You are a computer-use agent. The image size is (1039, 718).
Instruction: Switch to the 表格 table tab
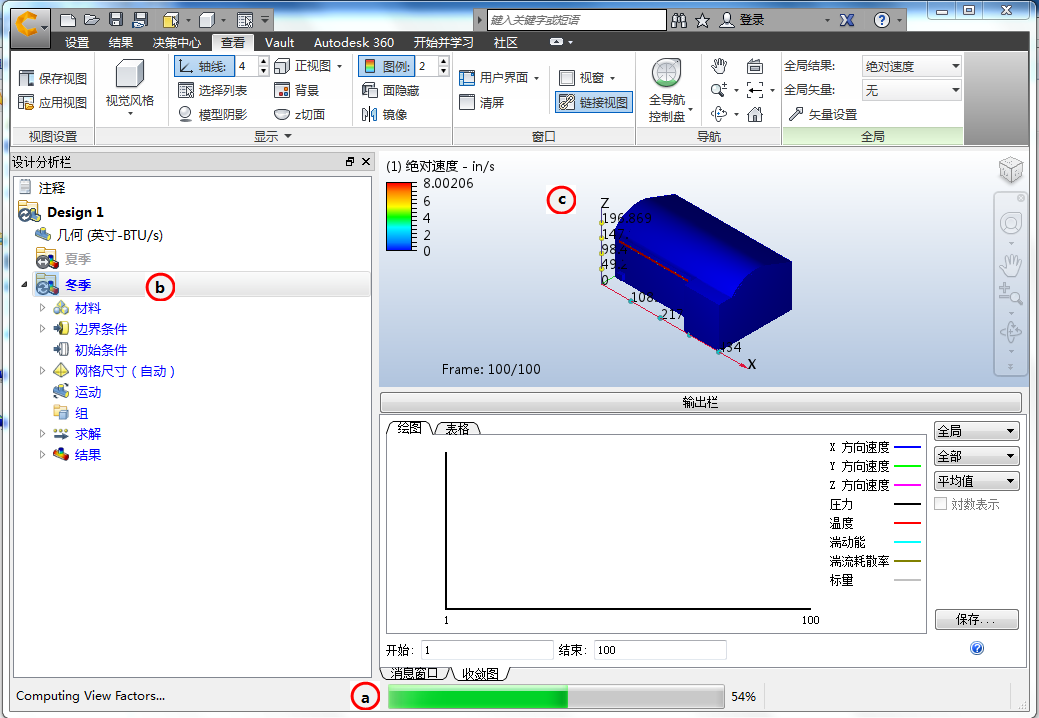pyautogui.click(x=457, y=429)
